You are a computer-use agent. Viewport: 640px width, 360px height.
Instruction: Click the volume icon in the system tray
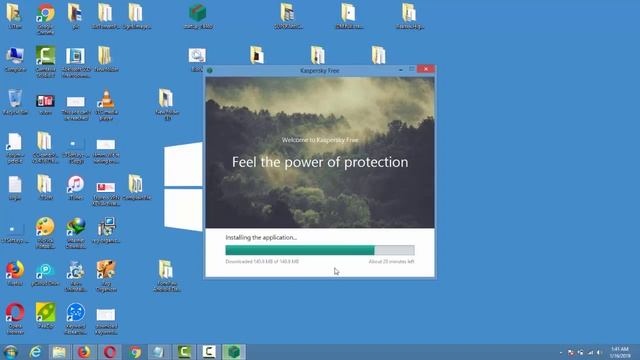tap(599, 352)
